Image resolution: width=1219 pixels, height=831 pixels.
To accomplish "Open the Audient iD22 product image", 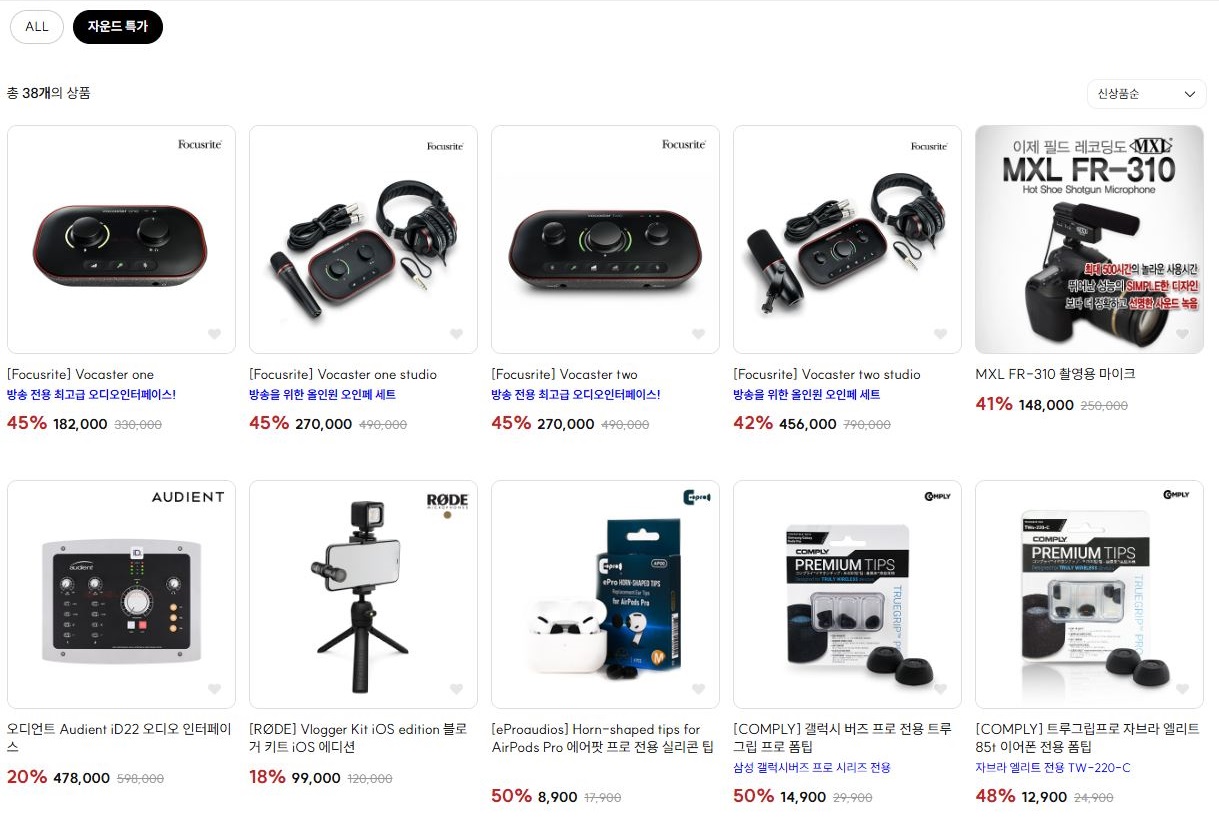I will pos(121,594).
